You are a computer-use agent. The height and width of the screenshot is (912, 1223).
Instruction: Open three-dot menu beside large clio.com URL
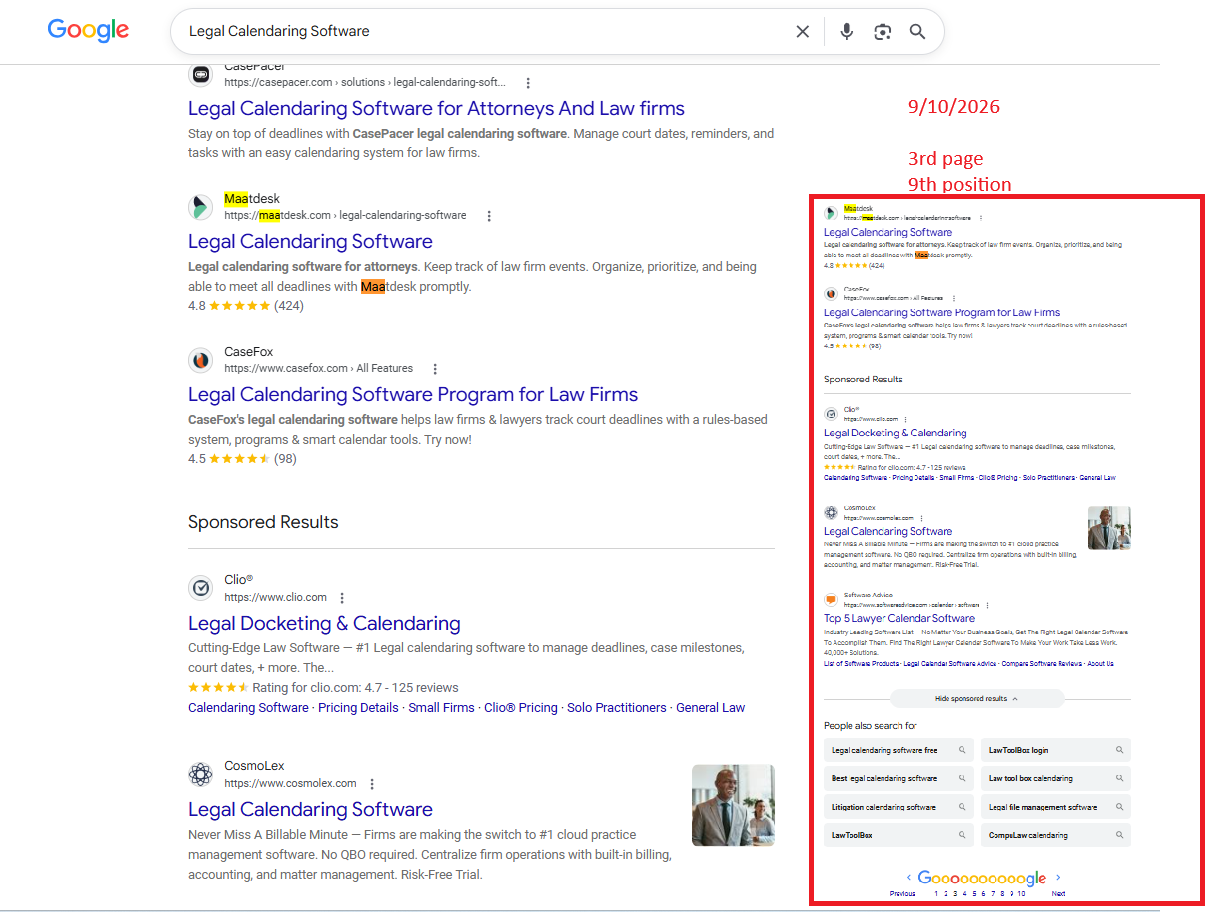click(342, 598)
